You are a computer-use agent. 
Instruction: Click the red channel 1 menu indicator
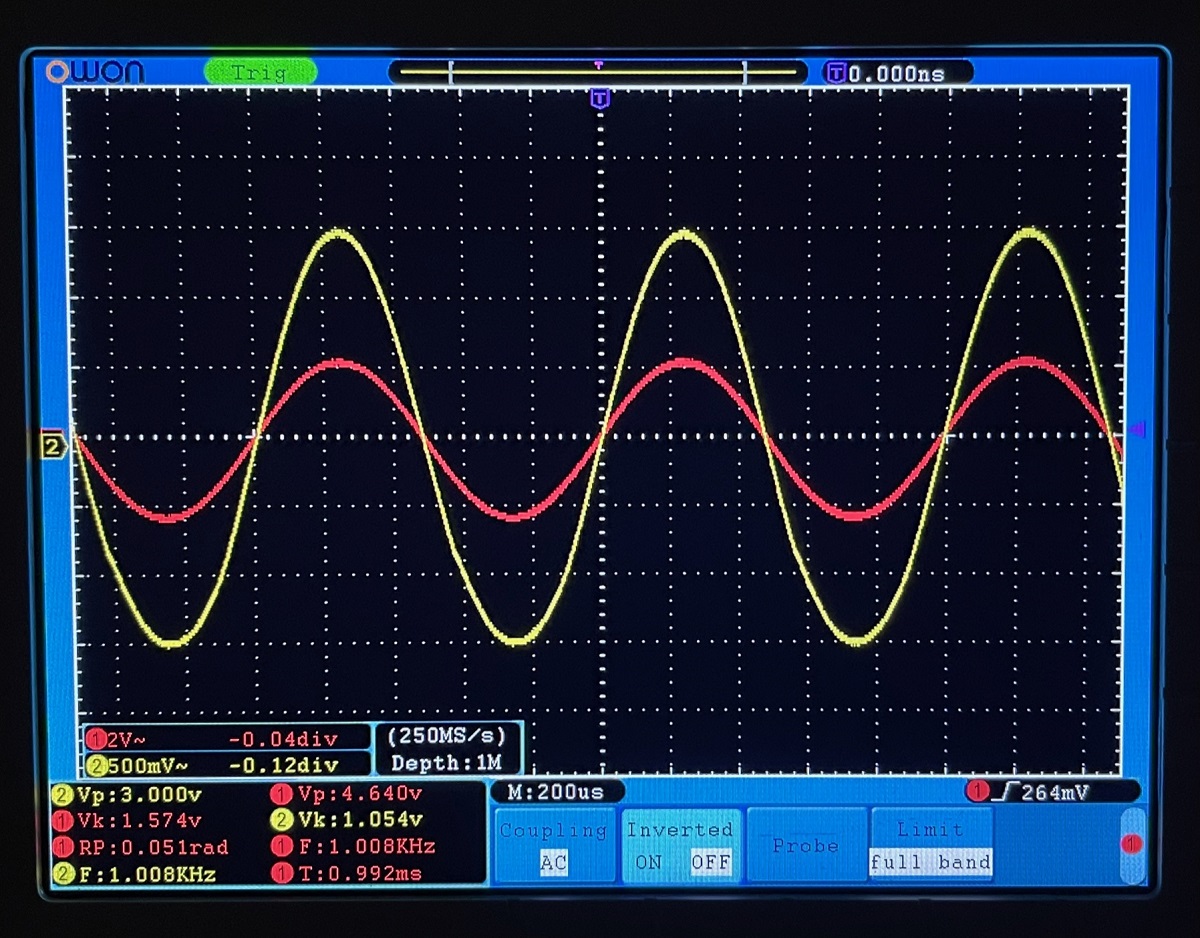[1131, 845]
